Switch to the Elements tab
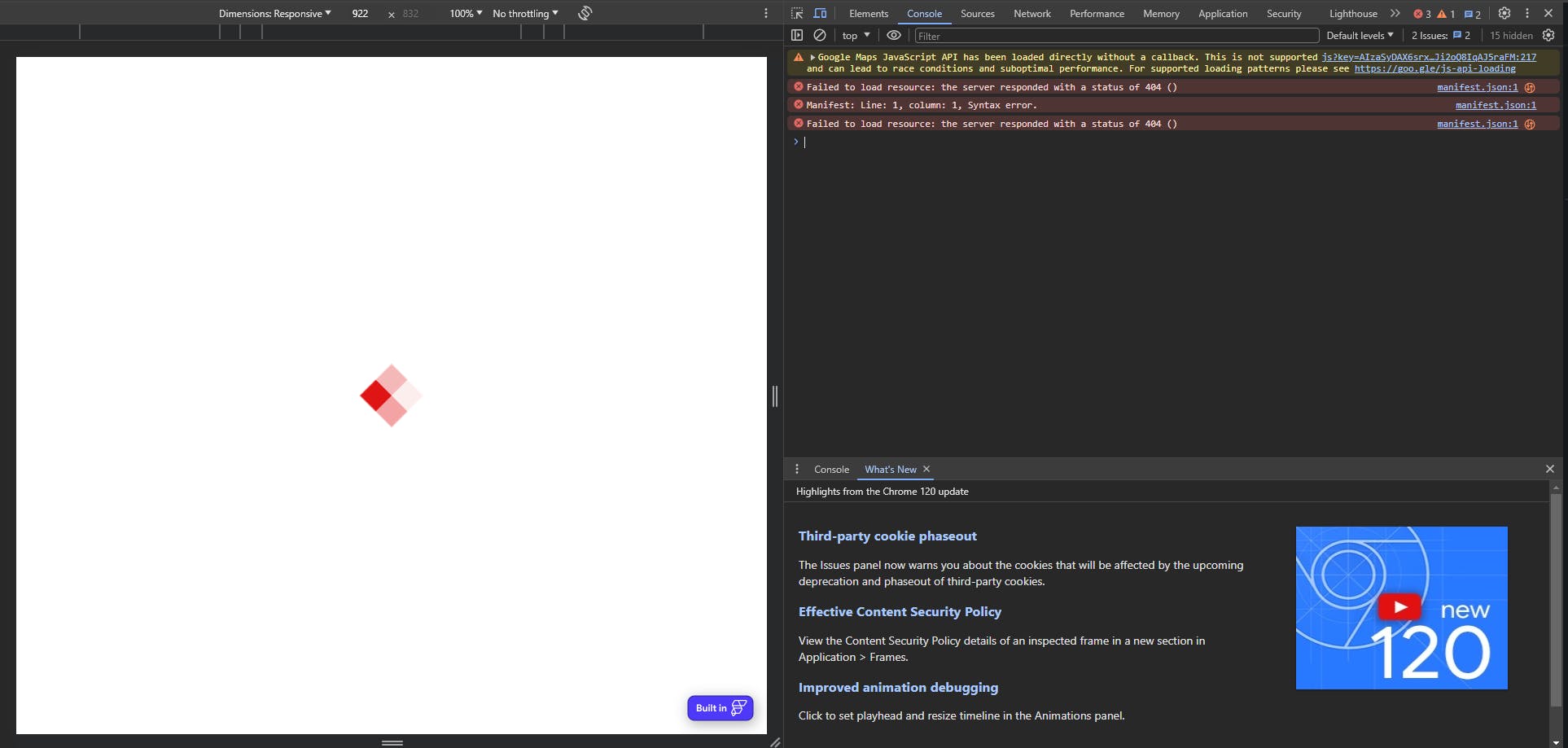This screenshot has height=748, width=1568. click(869, 13)
